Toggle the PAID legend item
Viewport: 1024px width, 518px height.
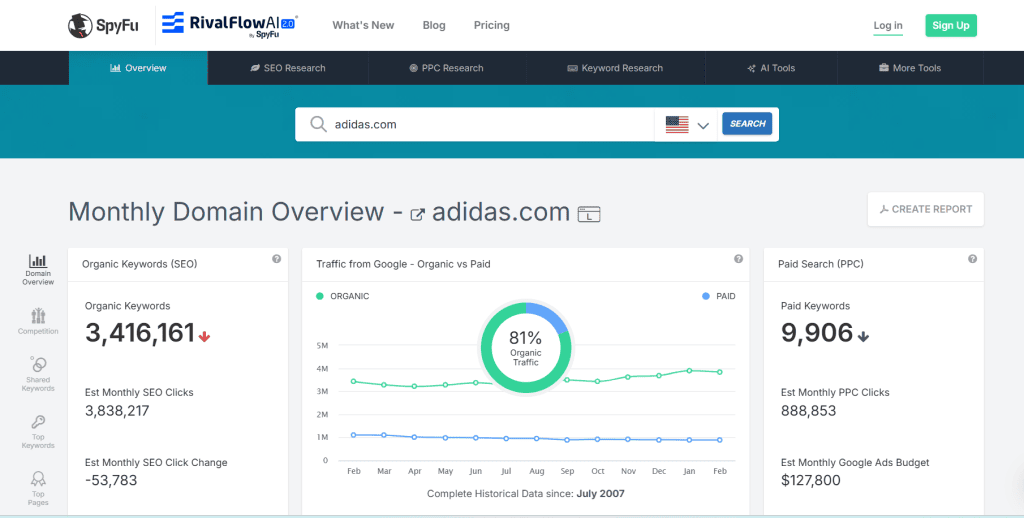tap(718, 296)
